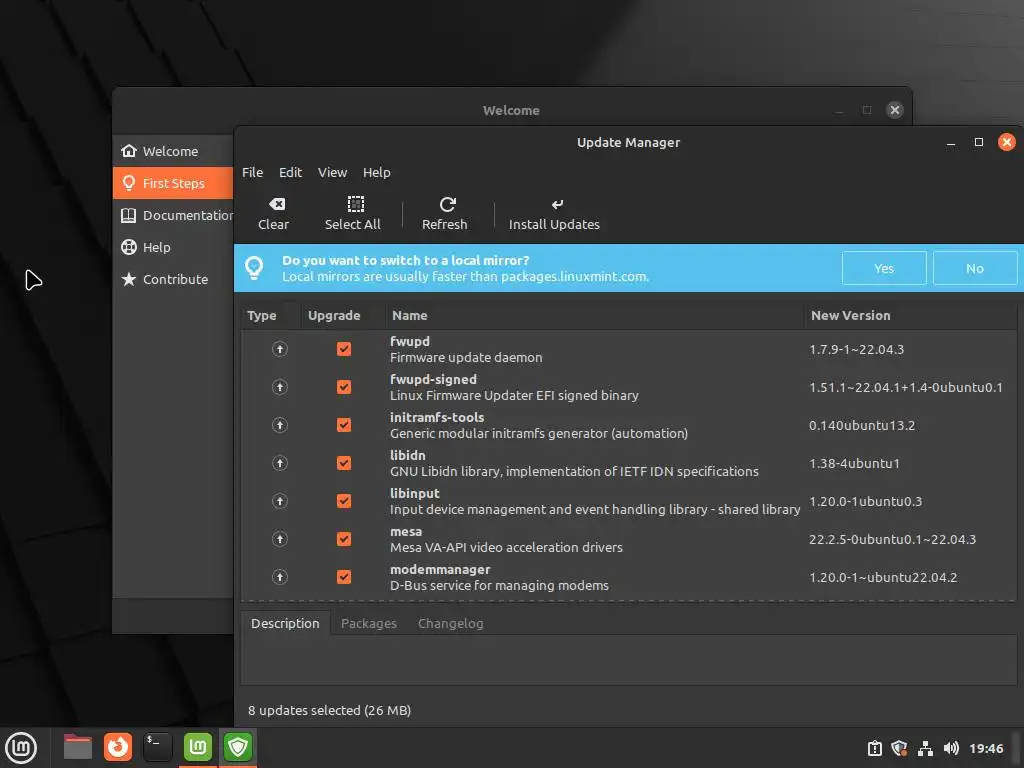1024x768 pixels.
Task: Click version 0.140ubuntu13.2
Action: coord(862,425)
